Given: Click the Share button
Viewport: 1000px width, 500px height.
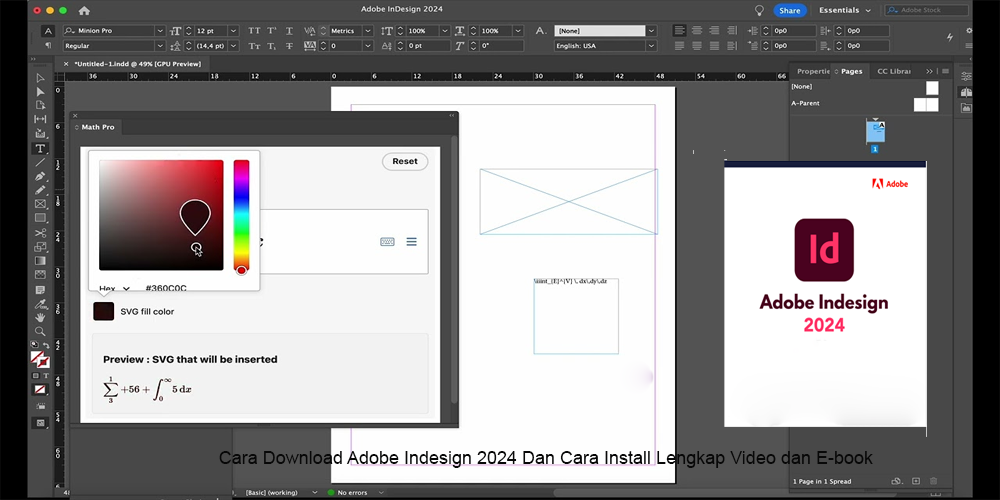Looking at the screenshot, I should [790, 10].
